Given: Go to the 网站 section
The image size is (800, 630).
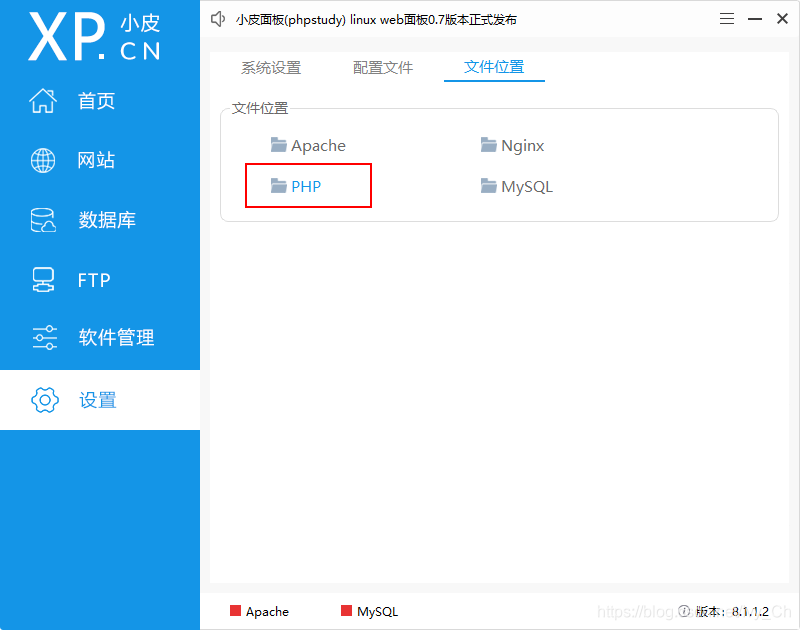Looking at the screenshot, I should click(96, 160).
